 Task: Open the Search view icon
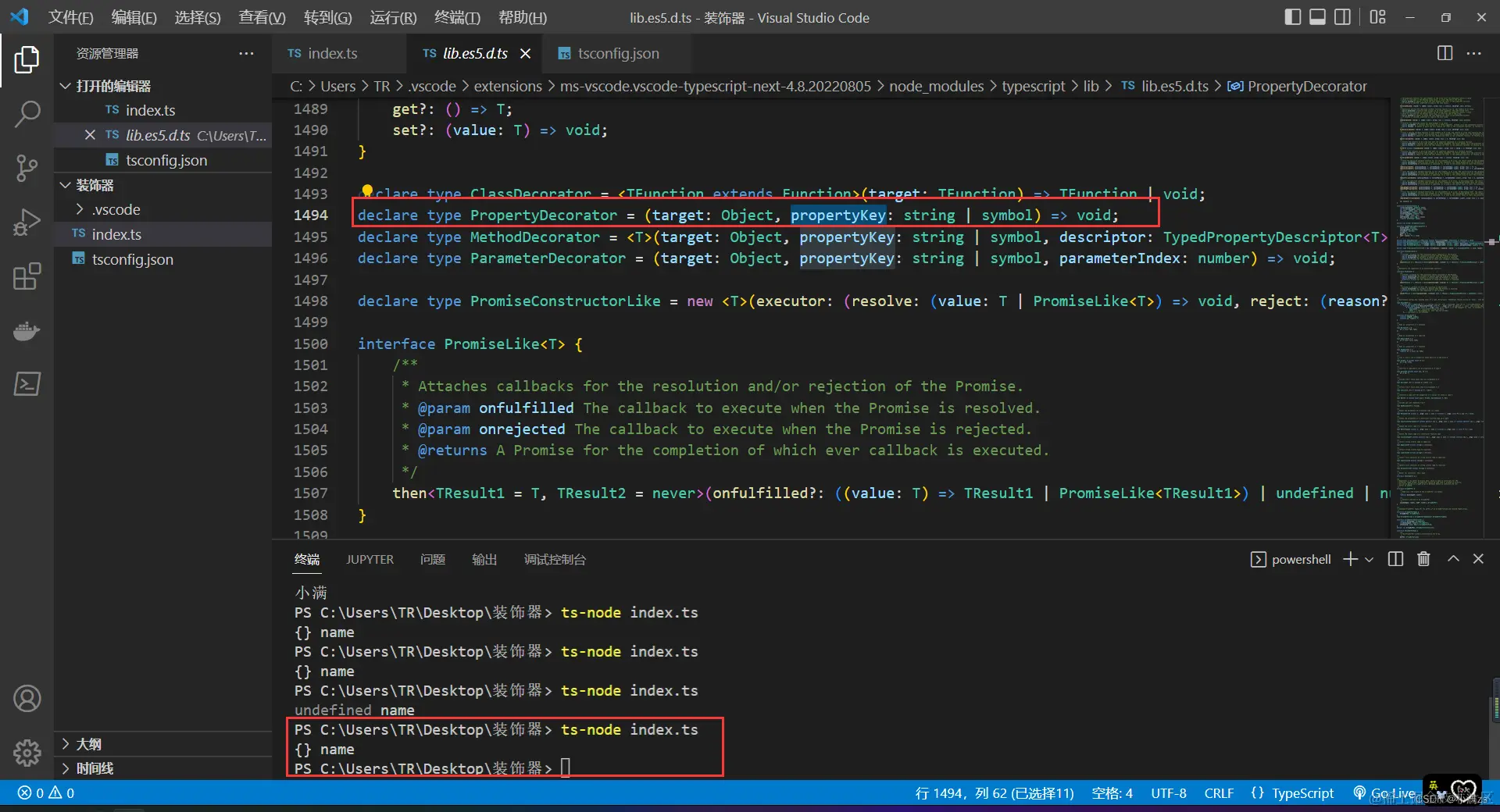(x=27, y=114)
